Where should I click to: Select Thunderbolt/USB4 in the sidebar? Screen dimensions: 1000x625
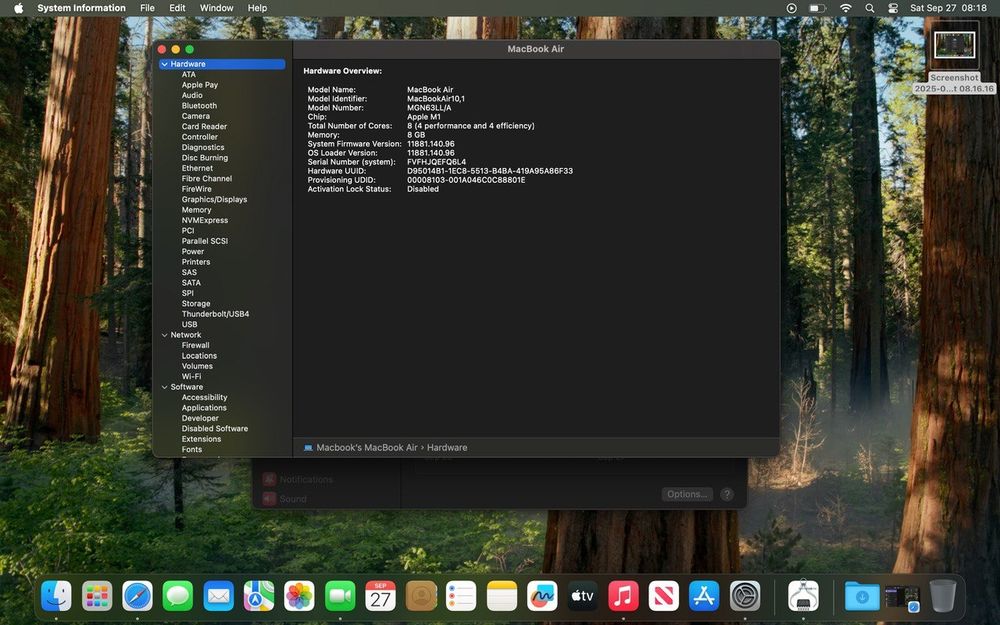215,314
